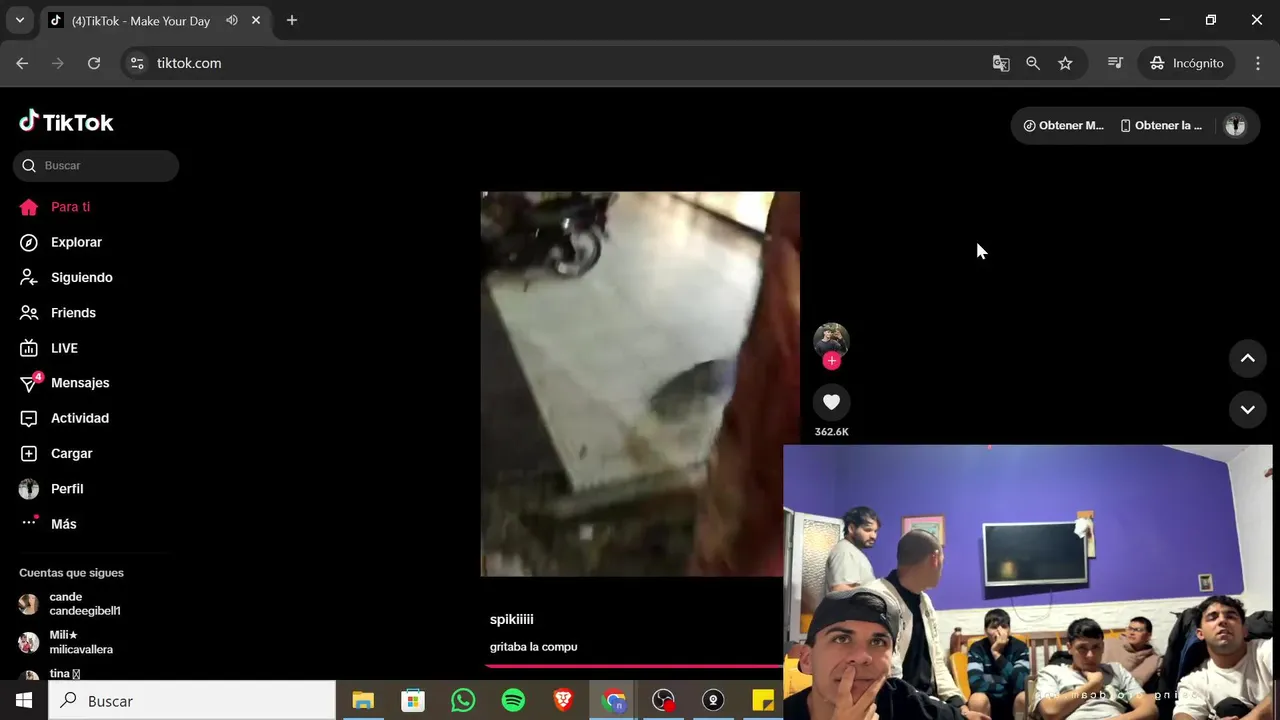Follow the creator with the red plus button
Viewport: 1280px width, 720px height.
(x=831, y=361)
